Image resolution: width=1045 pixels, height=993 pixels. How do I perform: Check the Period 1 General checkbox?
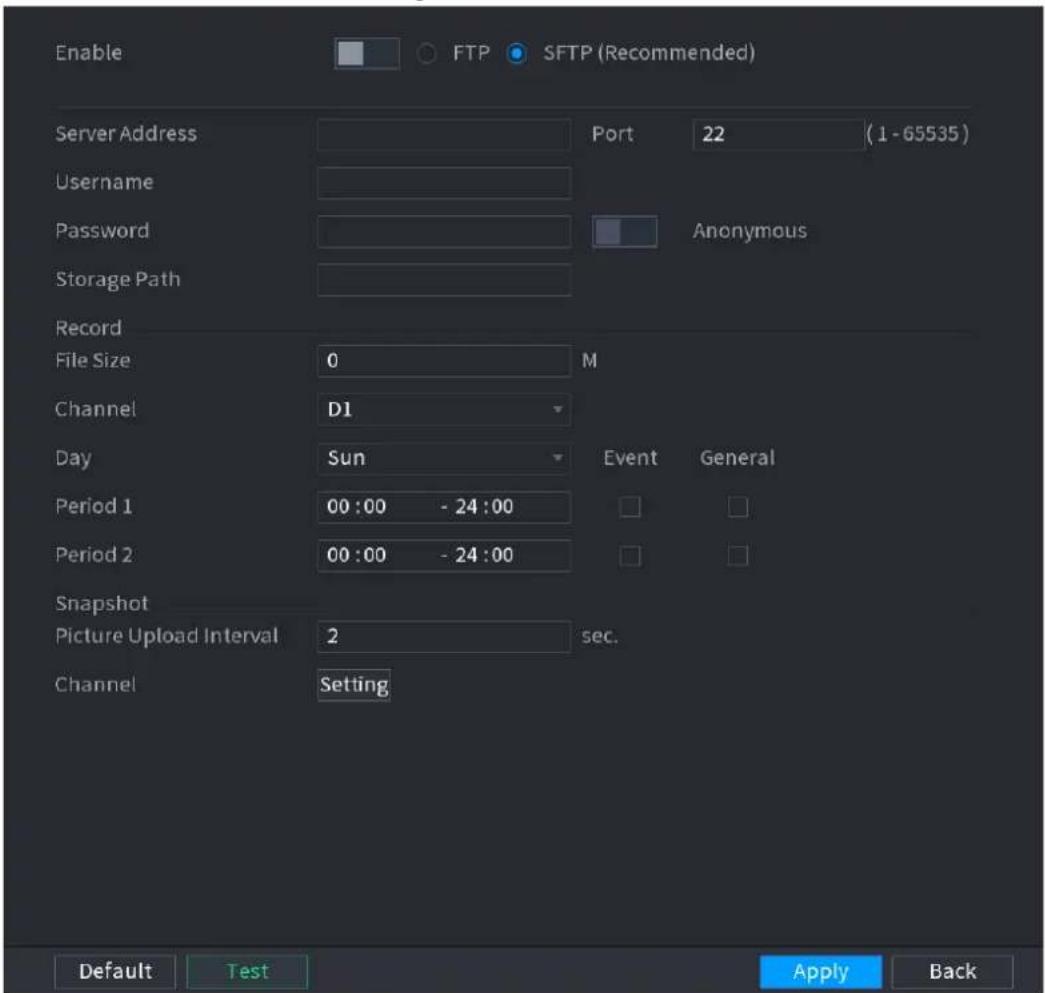click(738, 506)
